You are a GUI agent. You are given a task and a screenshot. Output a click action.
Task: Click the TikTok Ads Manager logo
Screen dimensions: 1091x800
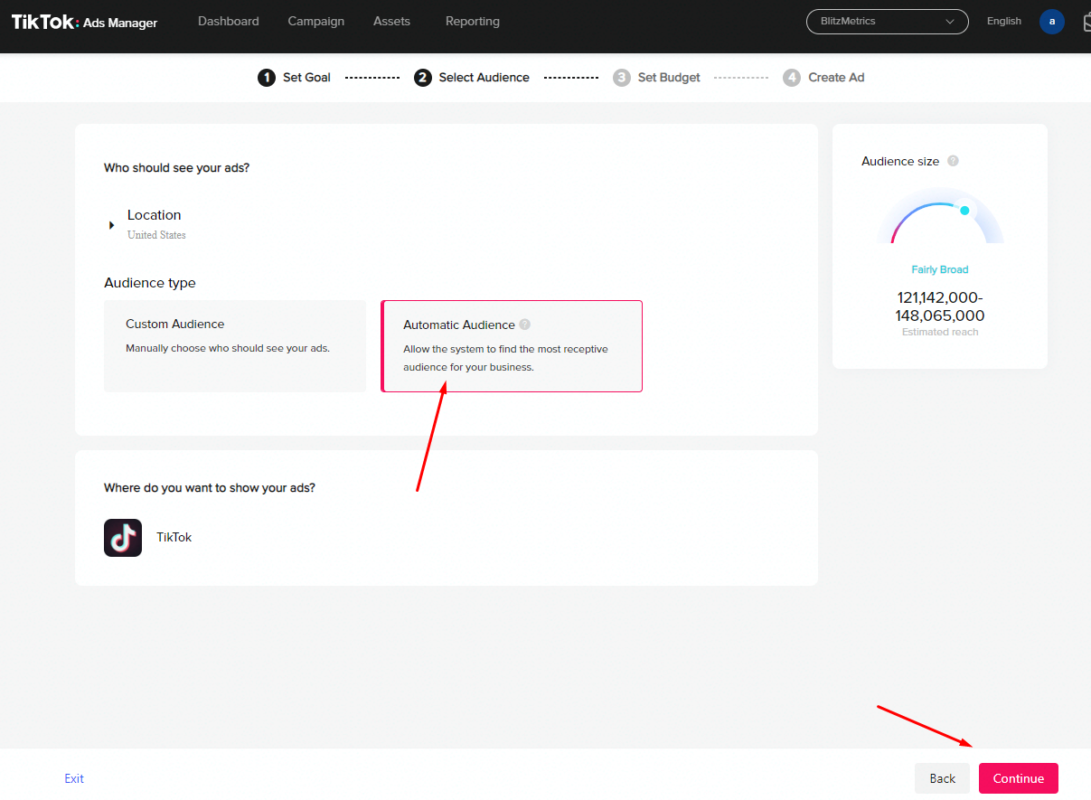pyautogui.click(x=84, y=22)
